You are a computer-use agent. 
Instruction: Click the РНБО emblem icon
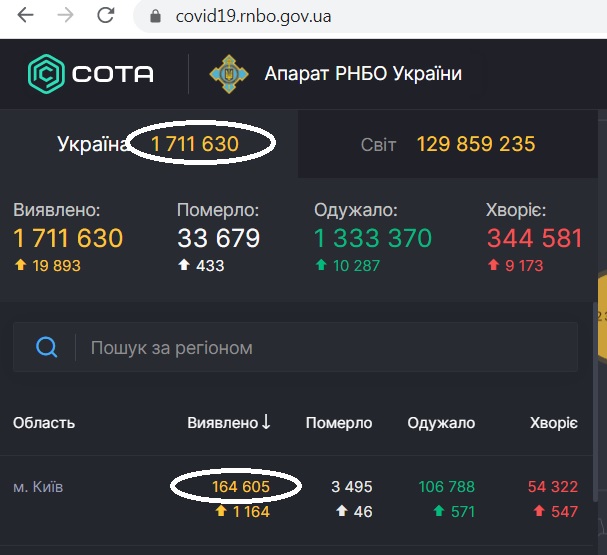229,74
